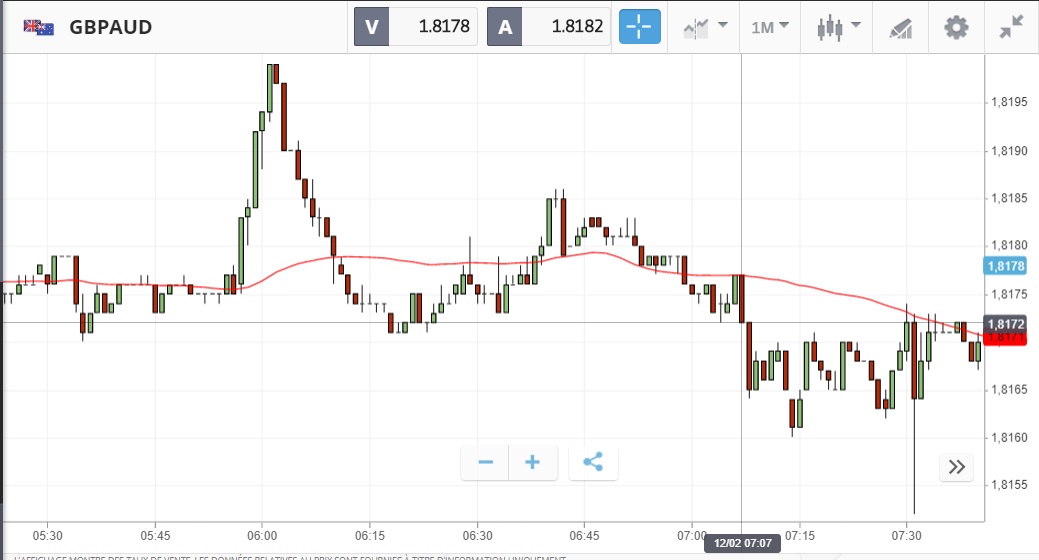Click the 1,8165 price axis label
The image size is (1039, 560).
(1009, 389)
